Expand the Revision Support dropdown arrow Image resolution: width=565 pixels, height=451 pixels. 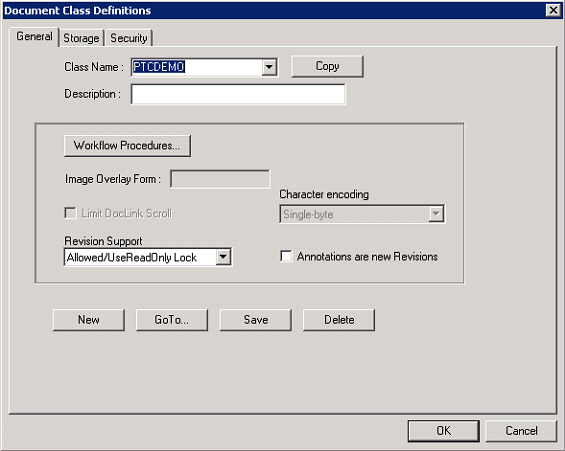tap(223, 257)
